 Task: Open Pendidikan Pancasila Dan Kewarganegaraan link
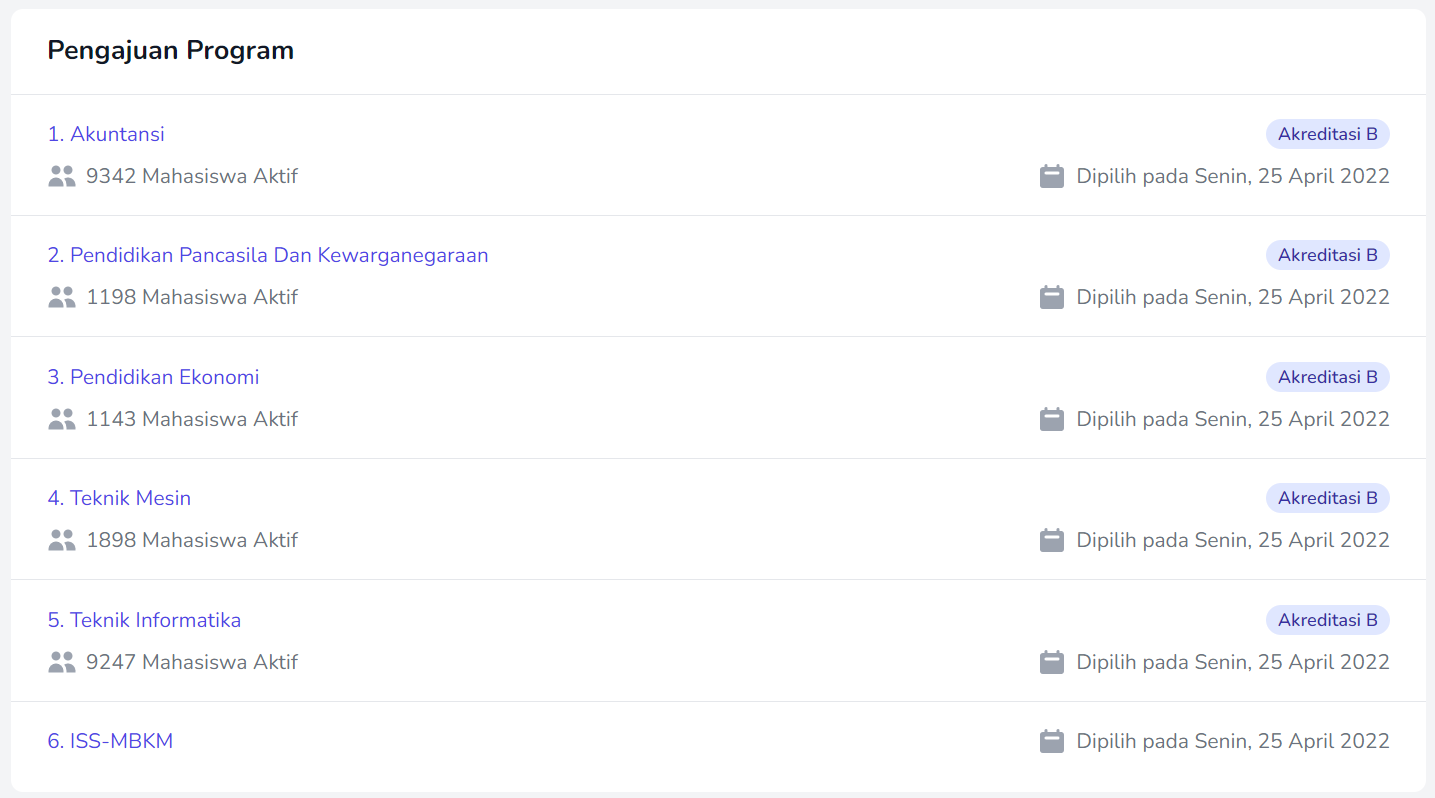[x=268, y=255]
